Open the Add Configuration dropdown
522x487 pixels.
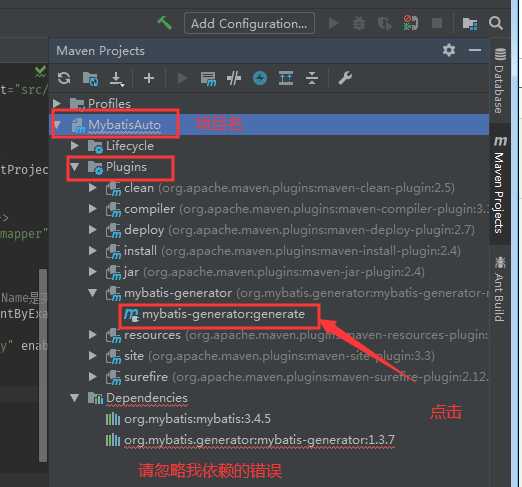click(x=249, y=23)
